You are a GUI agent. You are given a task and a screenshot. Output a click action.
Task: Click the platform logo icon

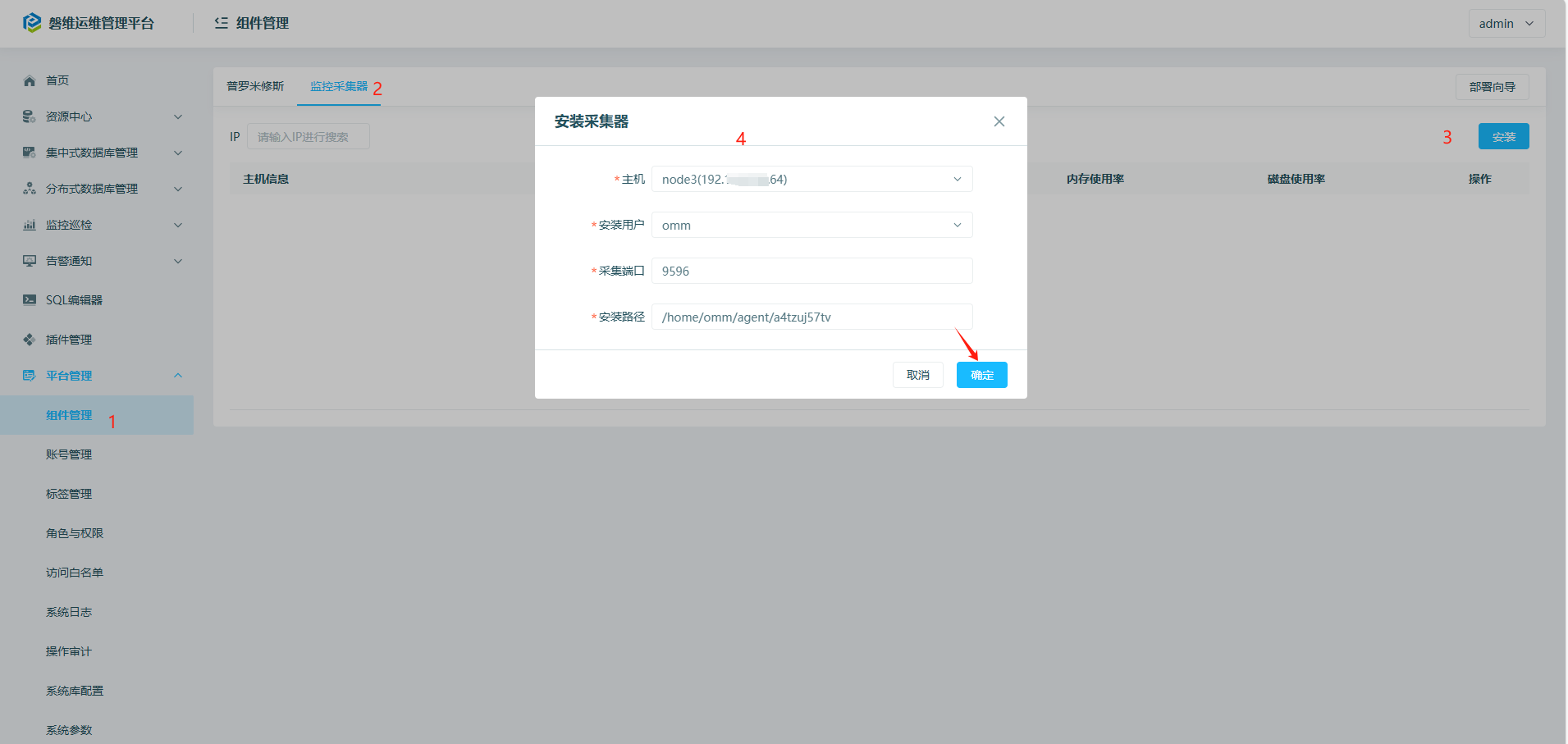tap(31, 23)
